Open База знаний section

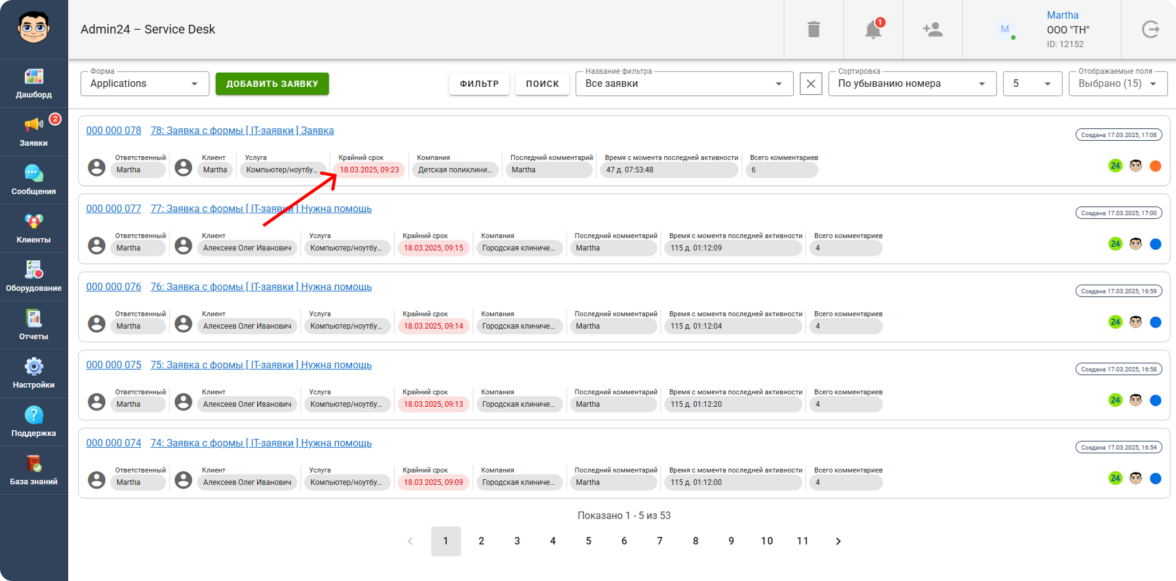(x=34, y=470)
